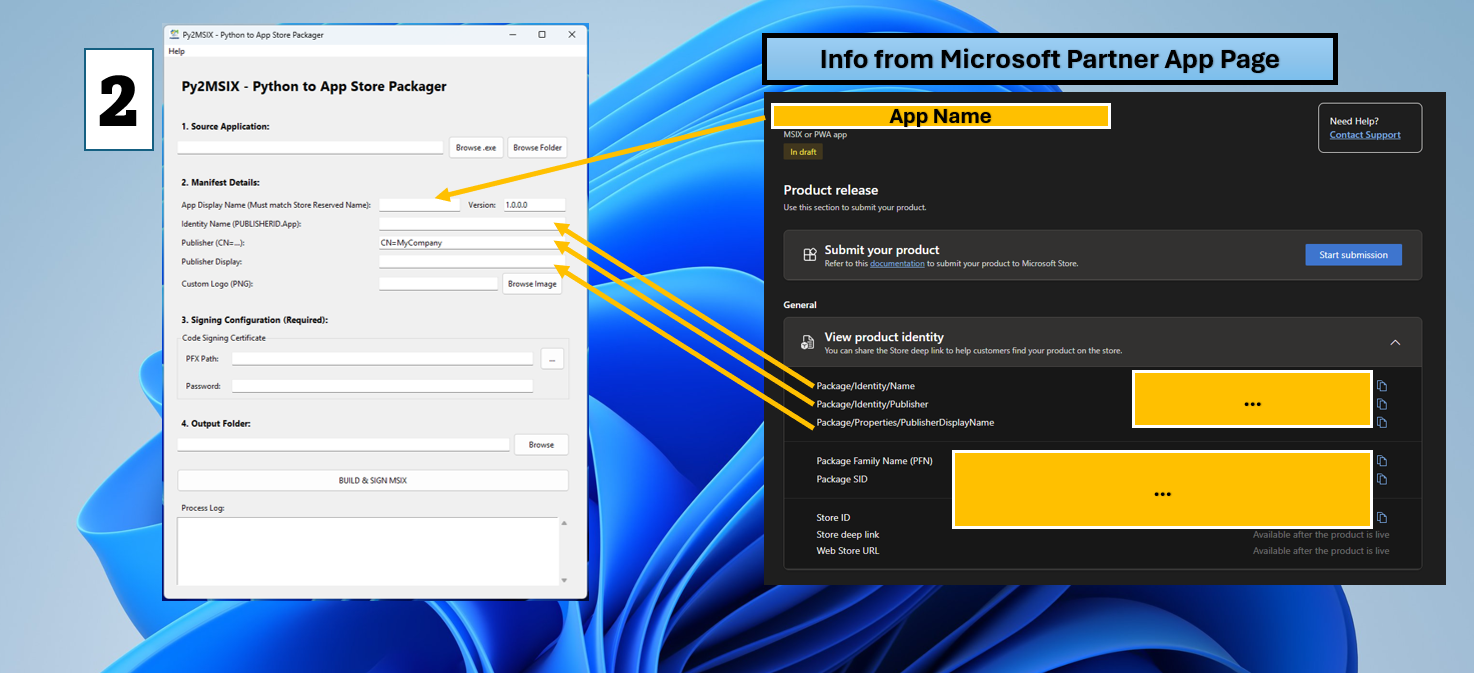Open the documentation hyperlink
The image size is (1474, 673).
pyautogui.click(x=898, y=263)
